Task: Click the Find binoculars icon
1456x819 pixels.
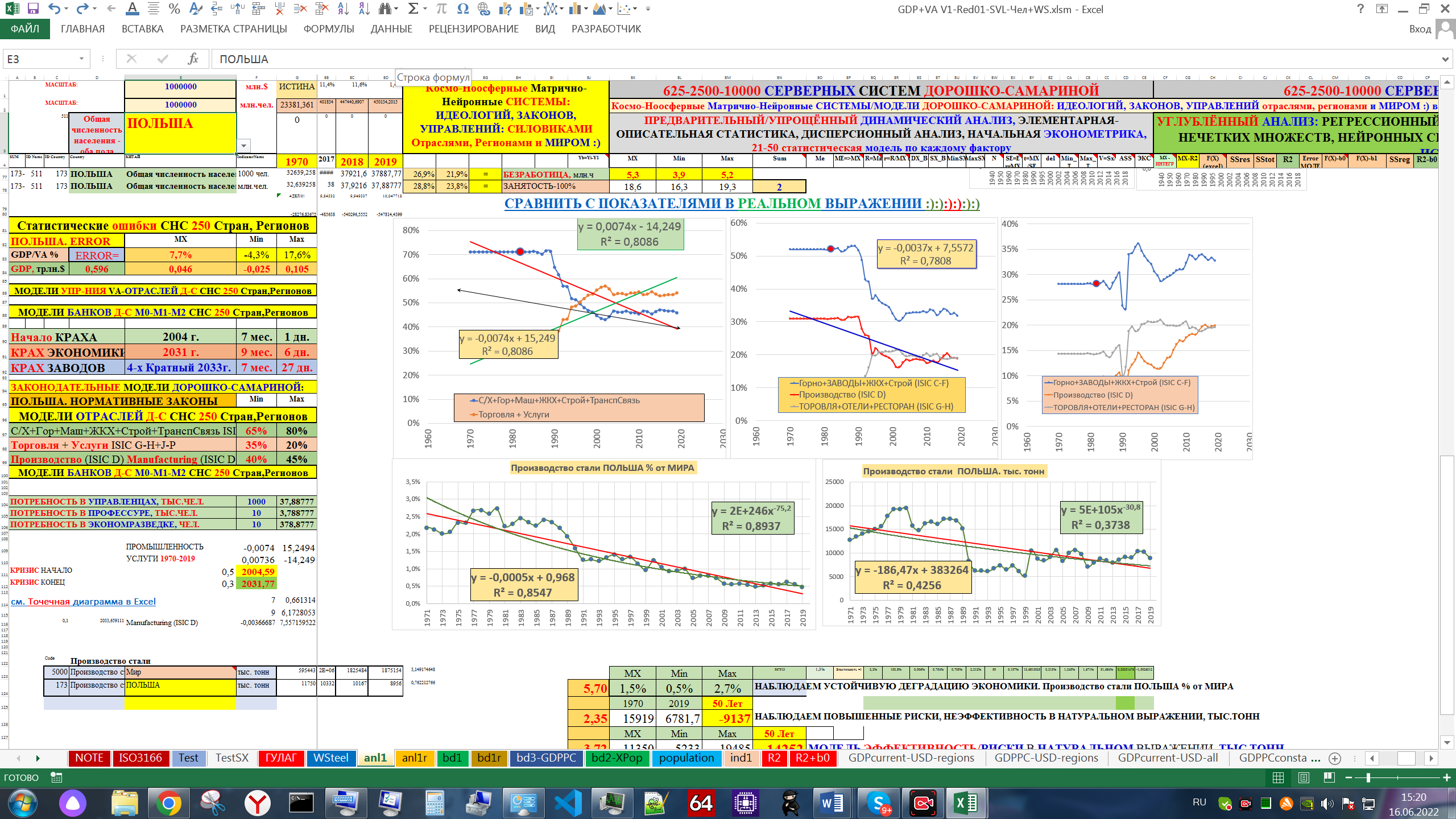Action: [386, 9]
